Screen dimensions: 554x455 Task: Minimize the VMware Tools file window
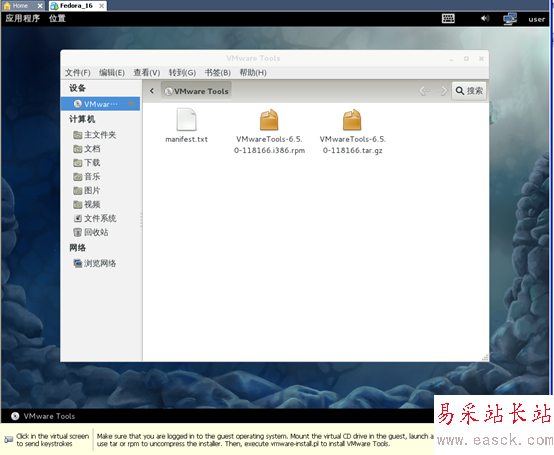pos(451,59)
